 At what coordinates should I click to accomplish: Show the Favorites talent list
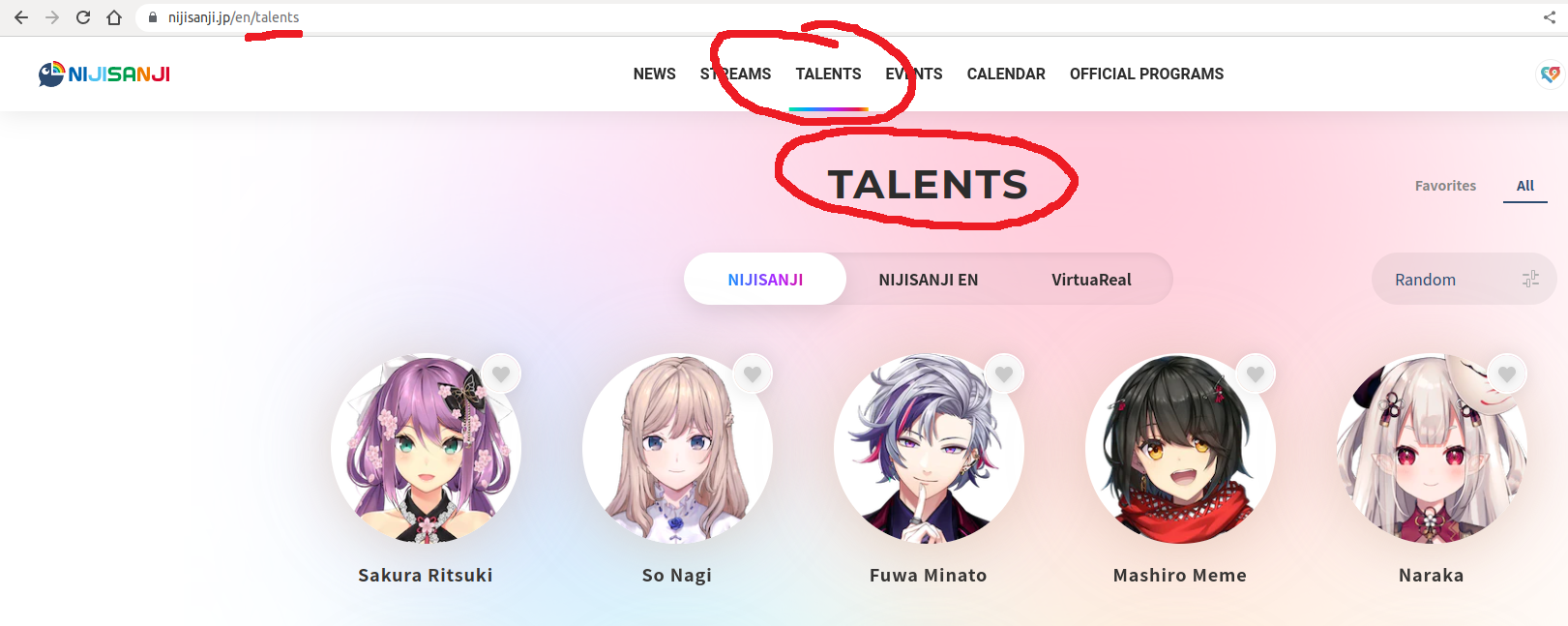point(1445,186)
